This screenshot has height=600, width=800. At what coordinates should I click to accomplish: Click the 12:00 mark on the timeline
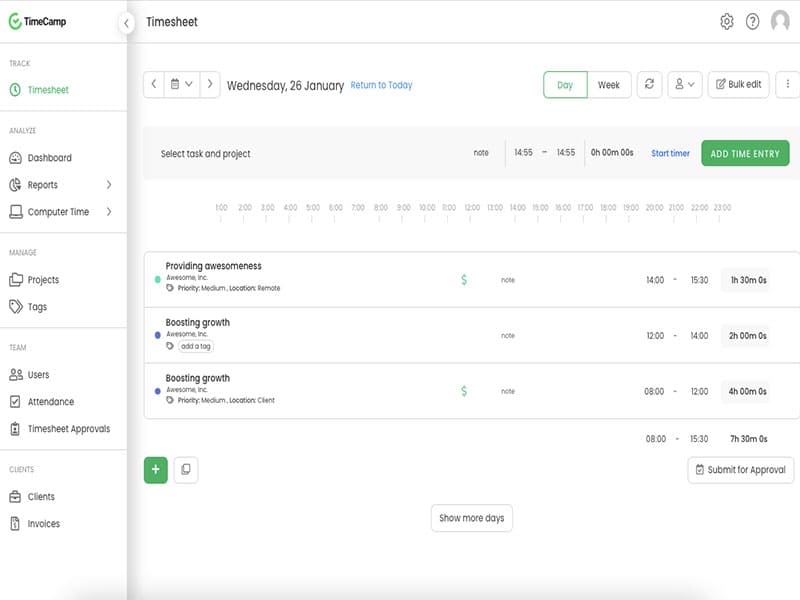[472, 209]
